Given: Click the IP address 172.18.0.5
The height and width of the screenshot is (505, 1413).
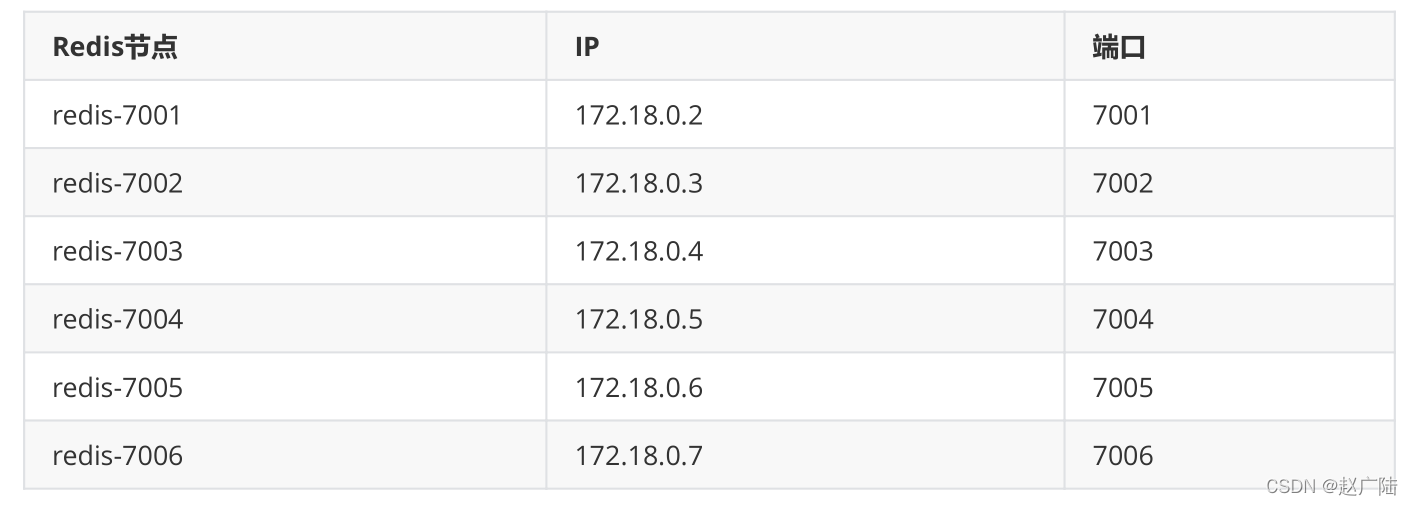Looking at the screenshot, I should [638, 319].
